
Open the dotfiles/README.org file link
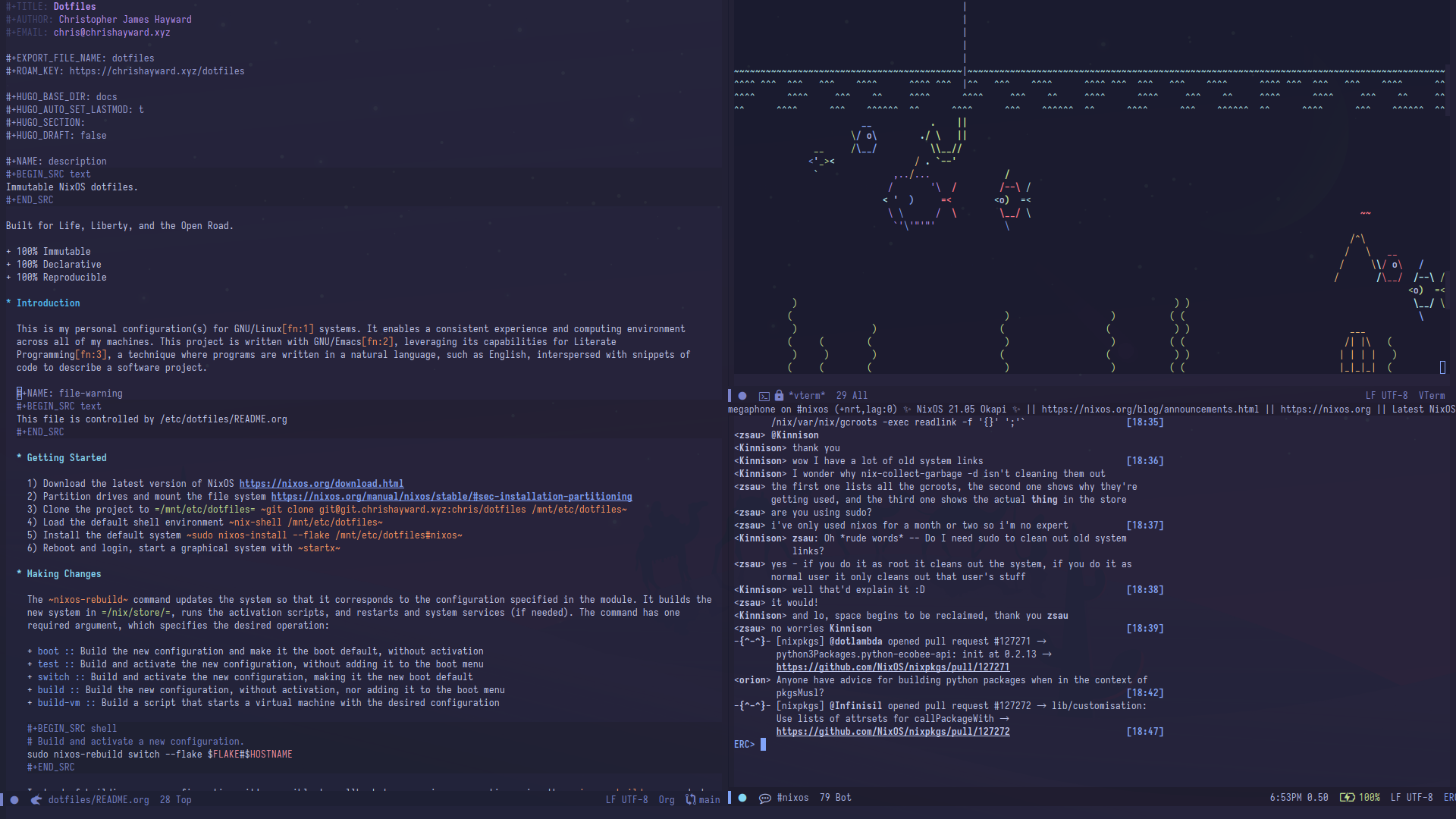(x=100, y=799)
